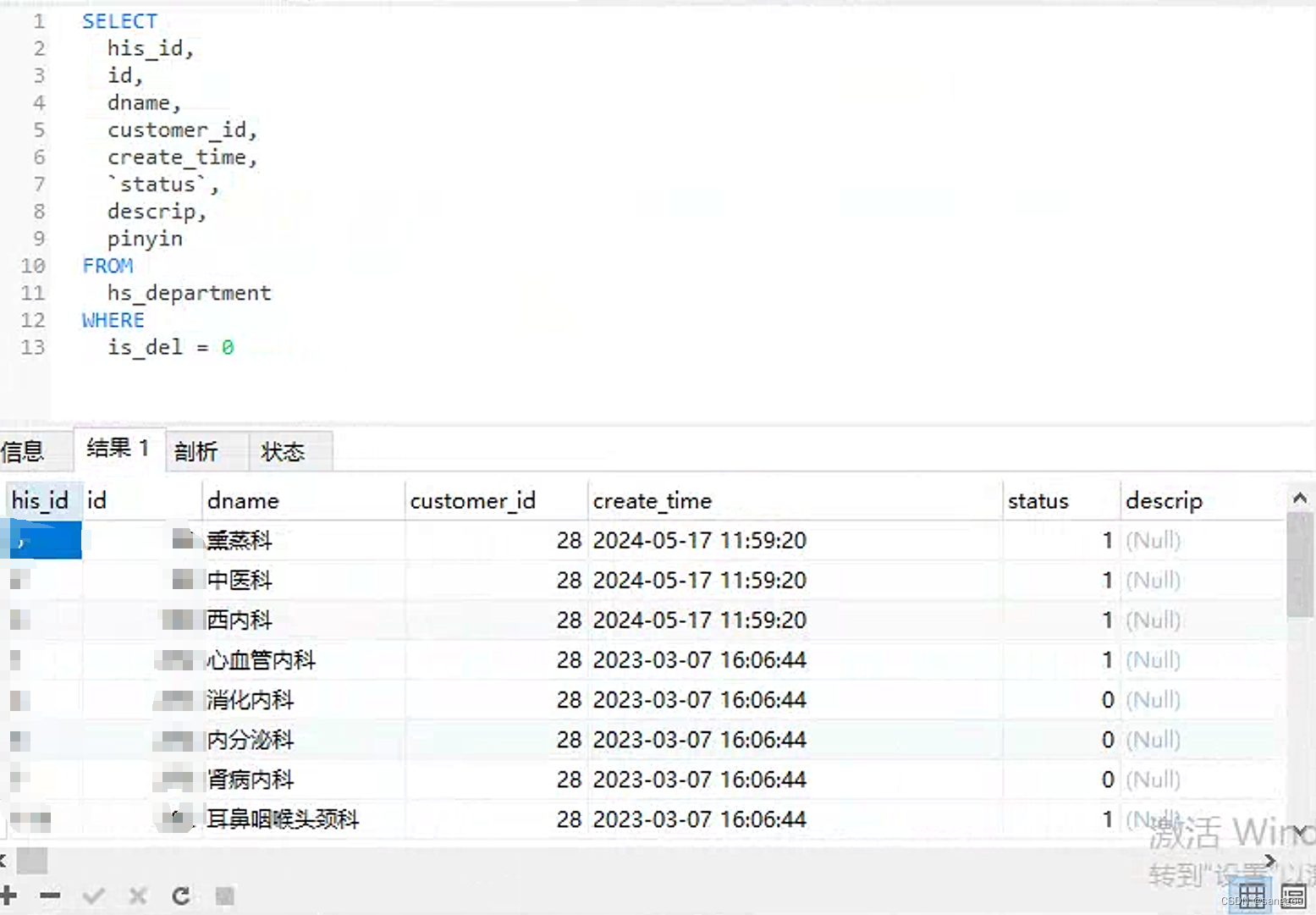
Task: Click the discard changes X icon
Action: pyautogui.click(x=137, y=895)
